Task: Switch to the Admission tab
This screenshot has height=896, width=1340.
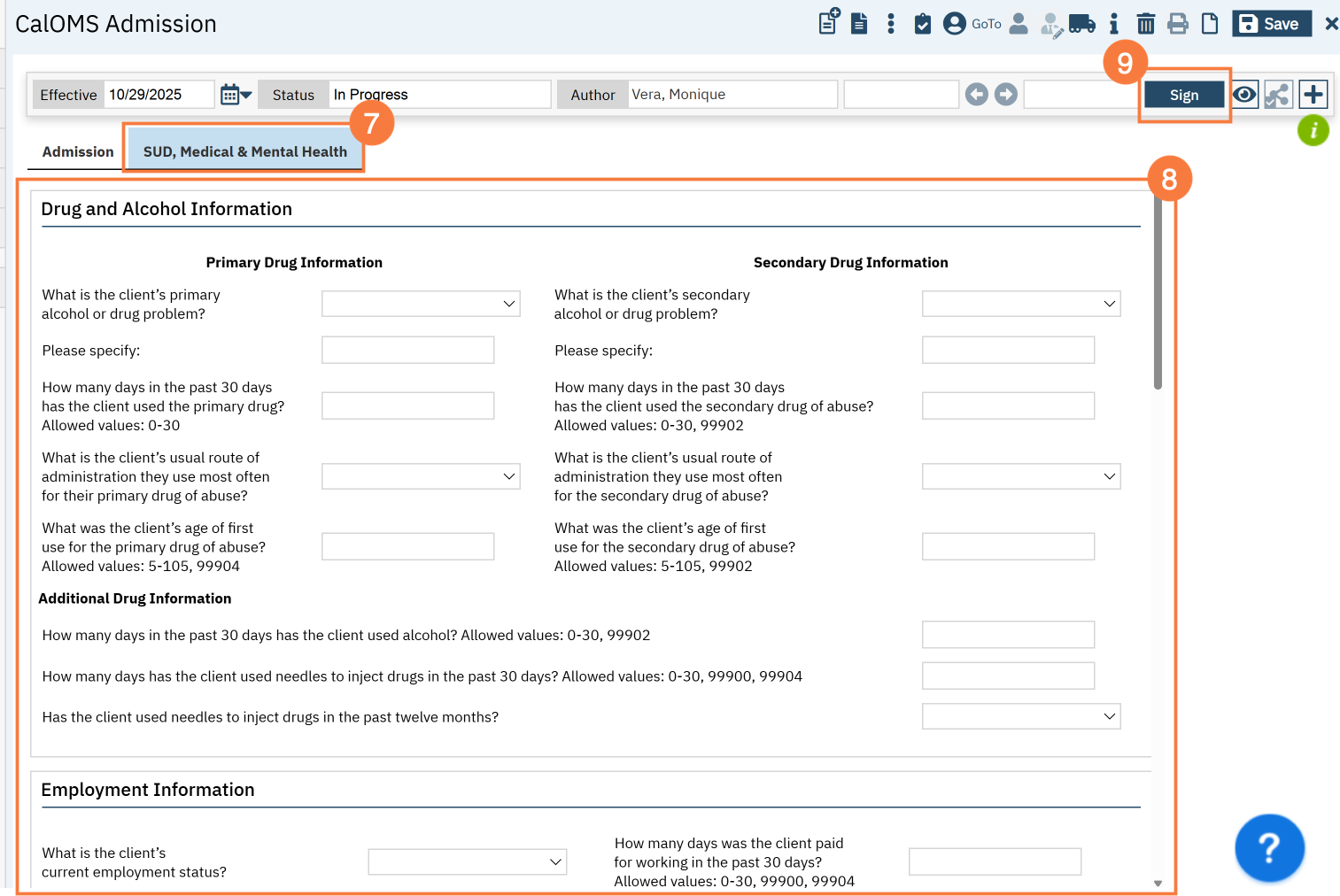Action: [78, 151]
